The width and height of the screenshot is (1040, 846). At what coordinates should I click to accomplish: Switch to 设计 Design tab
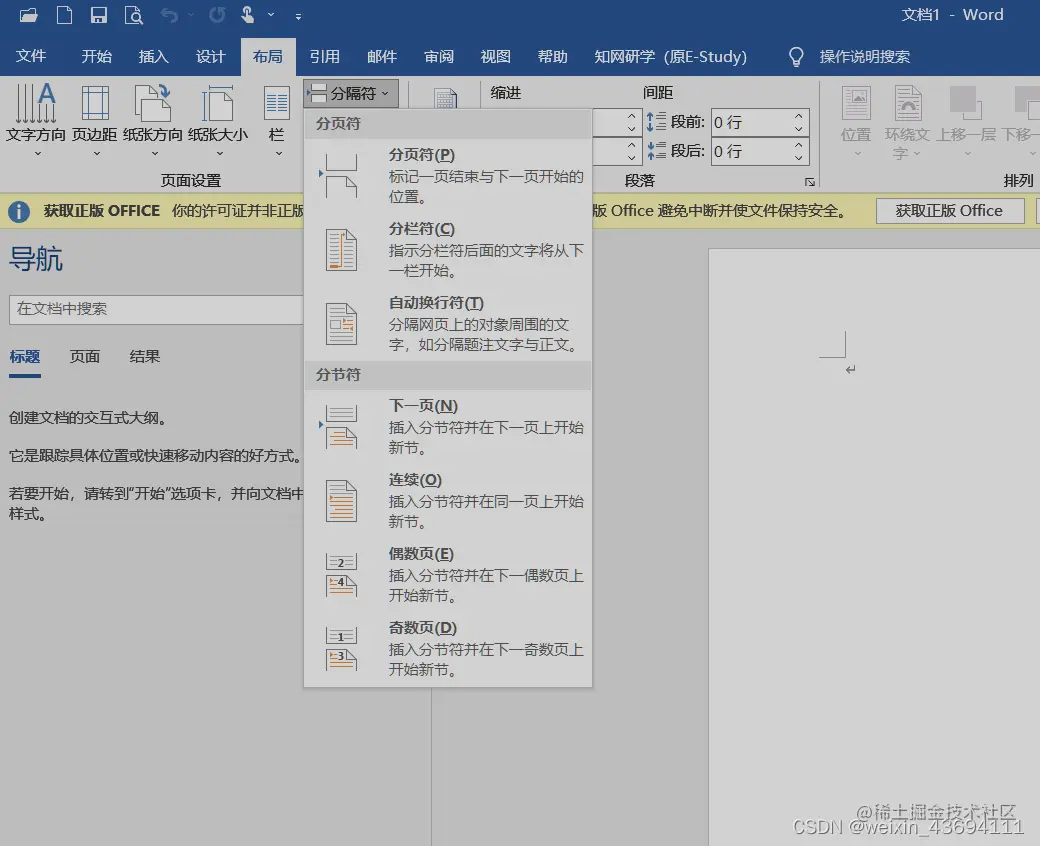[x=210, y=56]
